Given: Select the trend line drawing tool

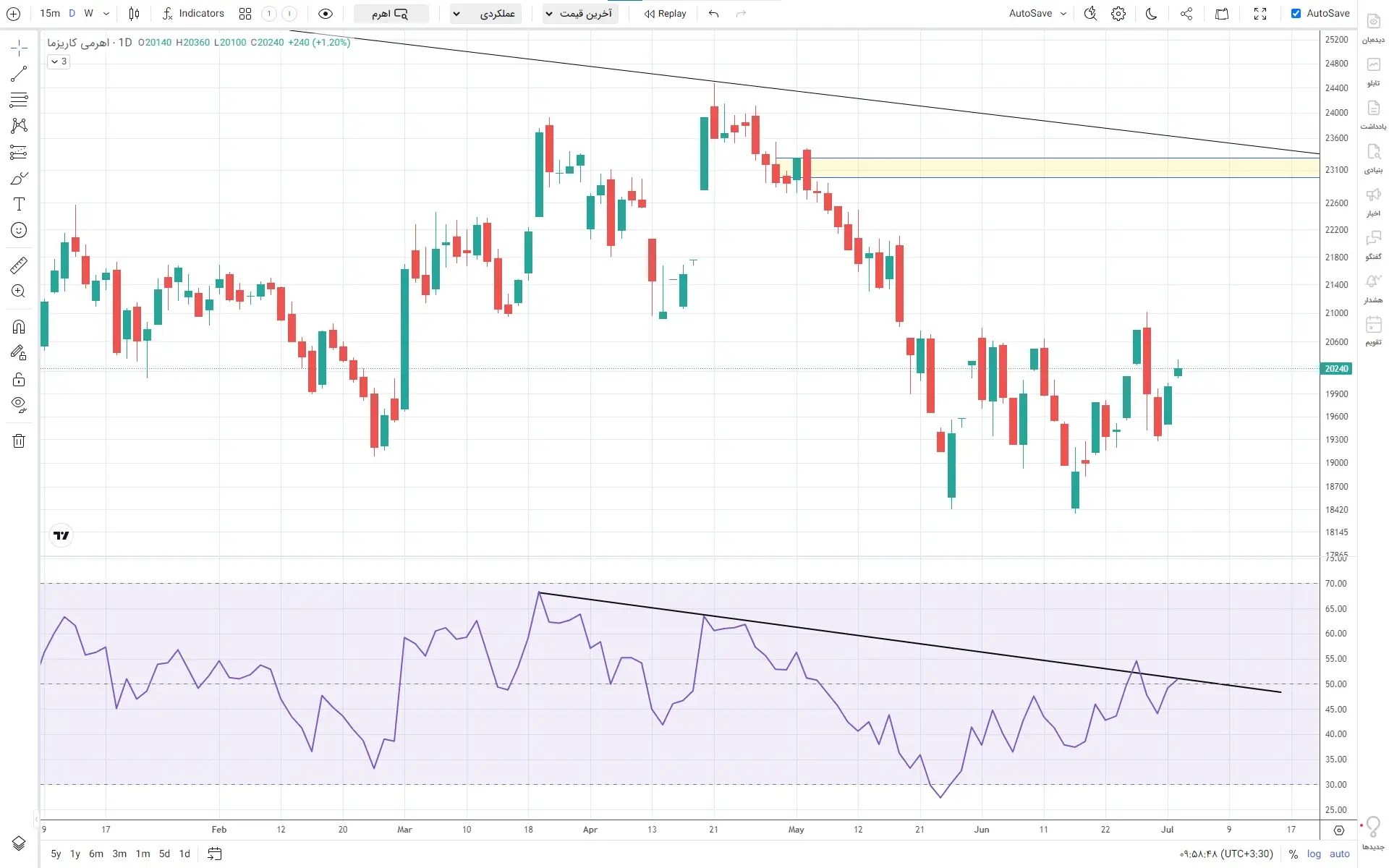Looking at the screenshot, I should (x=19, y=74).
